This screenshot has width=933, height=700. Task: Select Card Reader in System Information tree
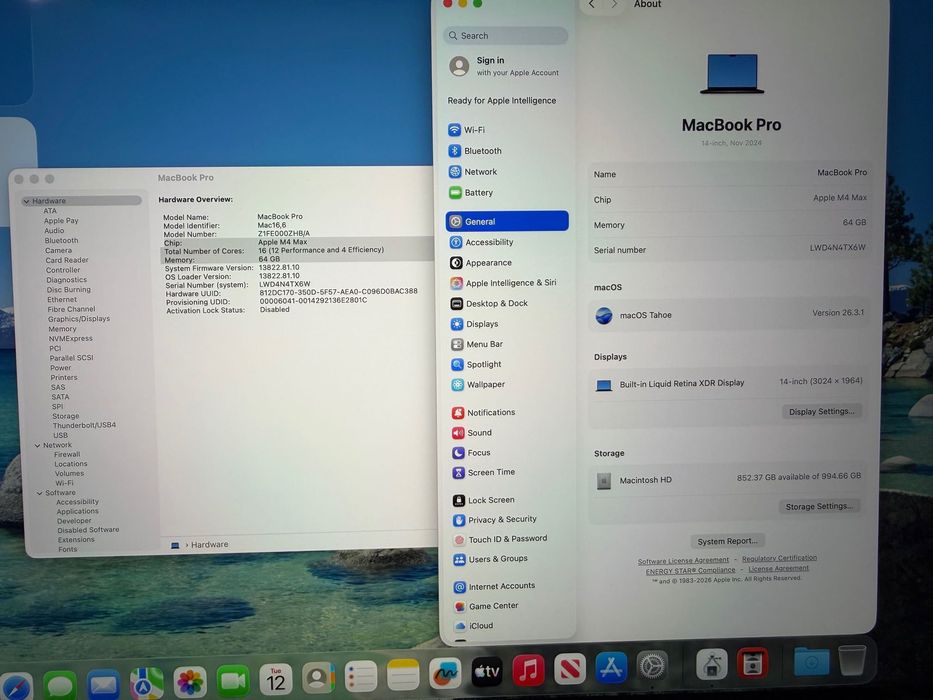coord(67,260)
